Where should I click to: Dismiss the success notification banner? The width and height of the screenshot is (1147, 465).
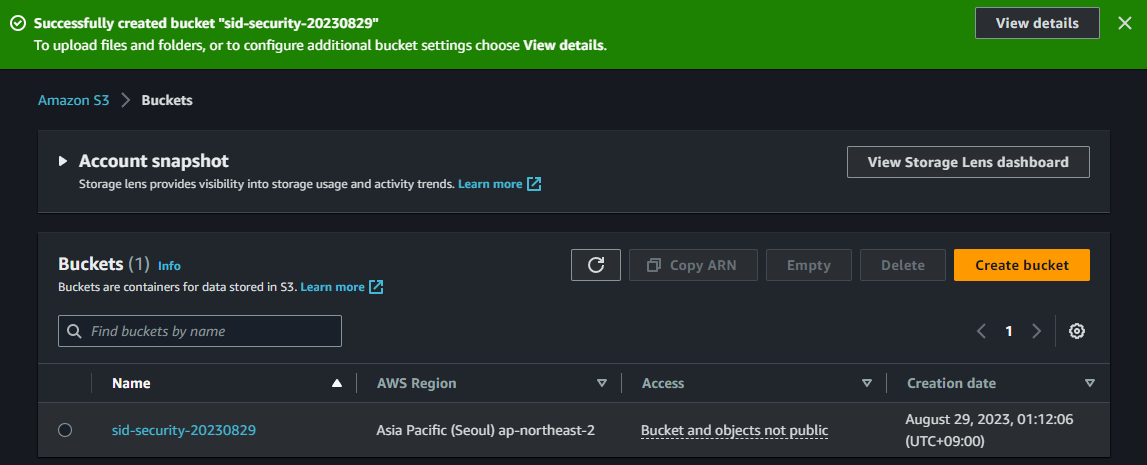1124,23
